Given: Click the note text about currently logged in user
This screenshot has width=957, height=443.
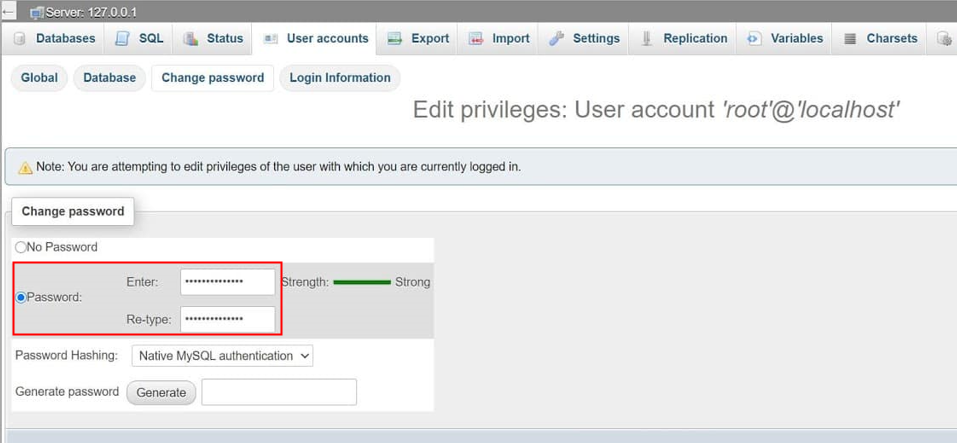Looking at the screenshot, I should click(x=278, y=167).
